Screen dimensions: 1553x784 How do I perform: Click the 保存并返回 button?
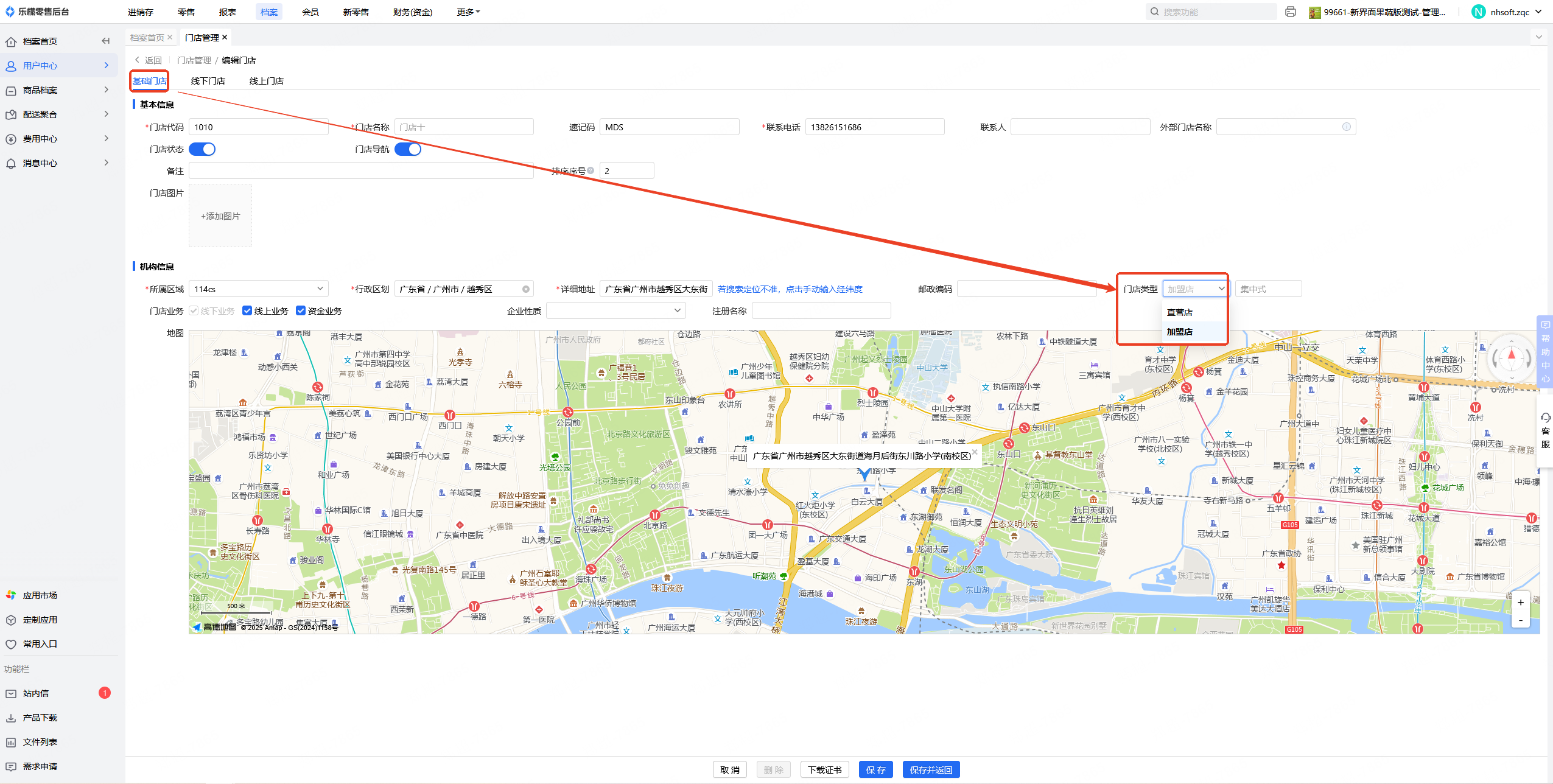pyautogui.click(x=931, y=769)
